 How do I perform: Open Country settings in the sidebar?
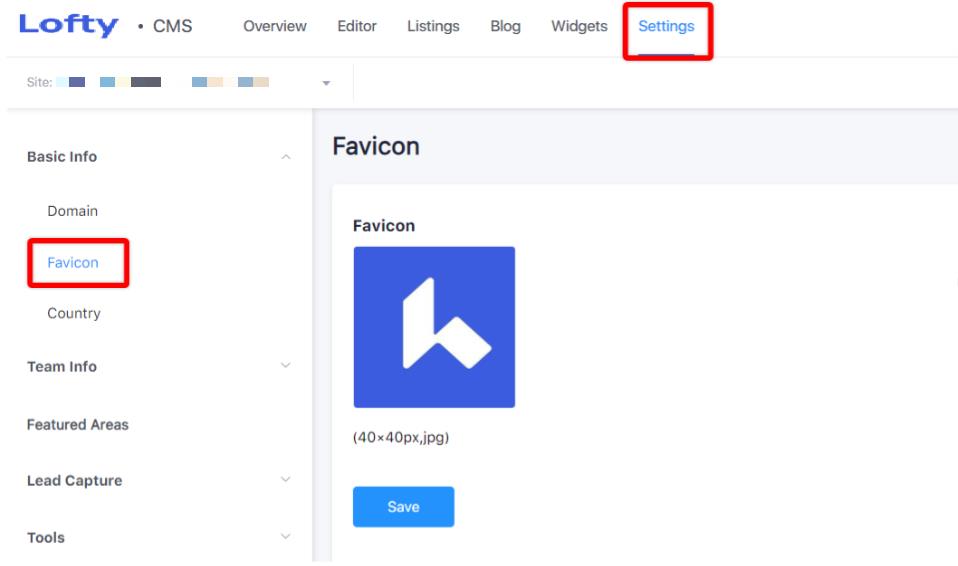click(x=74, y=314)
